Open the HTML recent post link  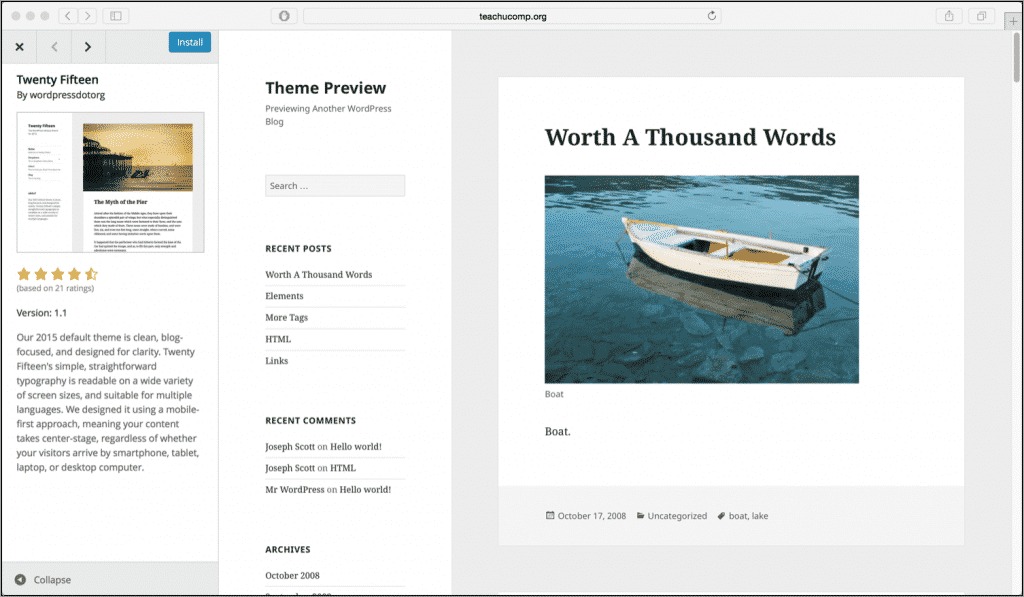[x=278, y=339]
